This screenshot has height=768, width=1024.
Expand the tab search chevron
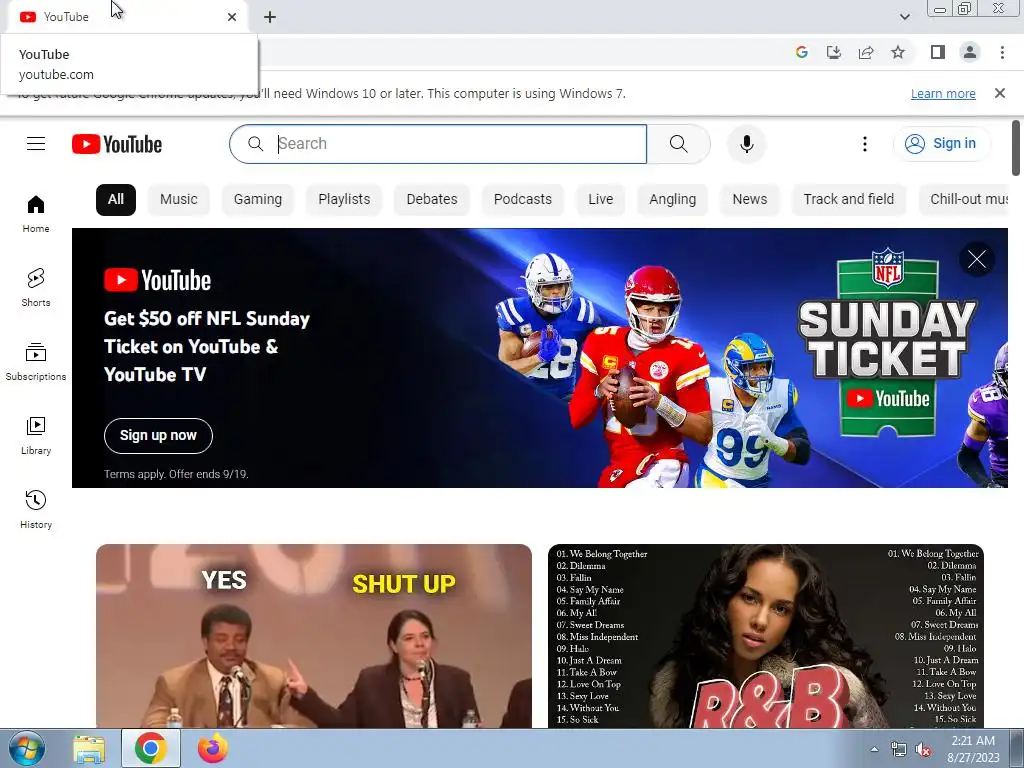pos(904,17)
